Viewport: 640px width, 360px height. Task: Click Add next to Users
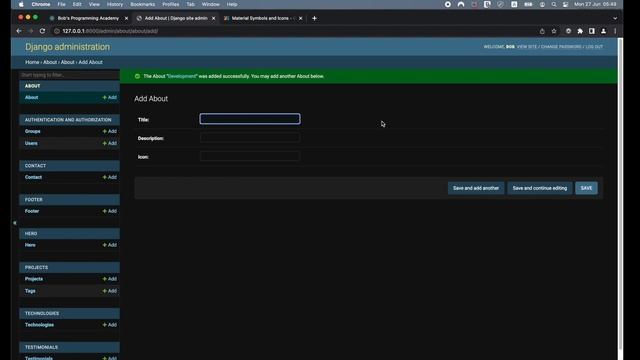(x=110, y=144)
